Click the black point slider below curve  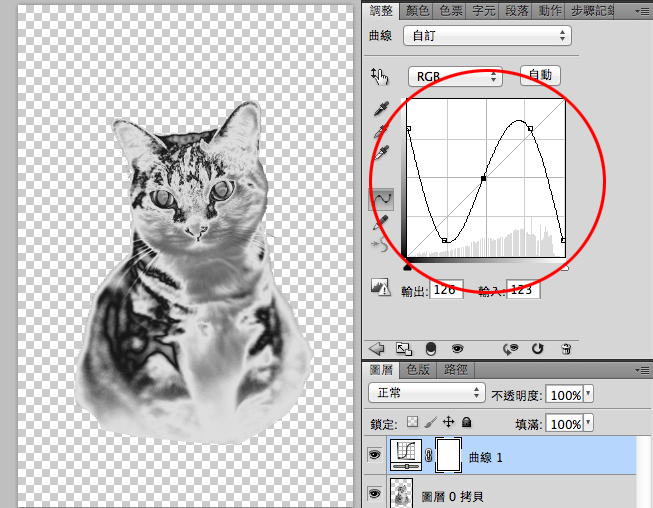[407, 267]
